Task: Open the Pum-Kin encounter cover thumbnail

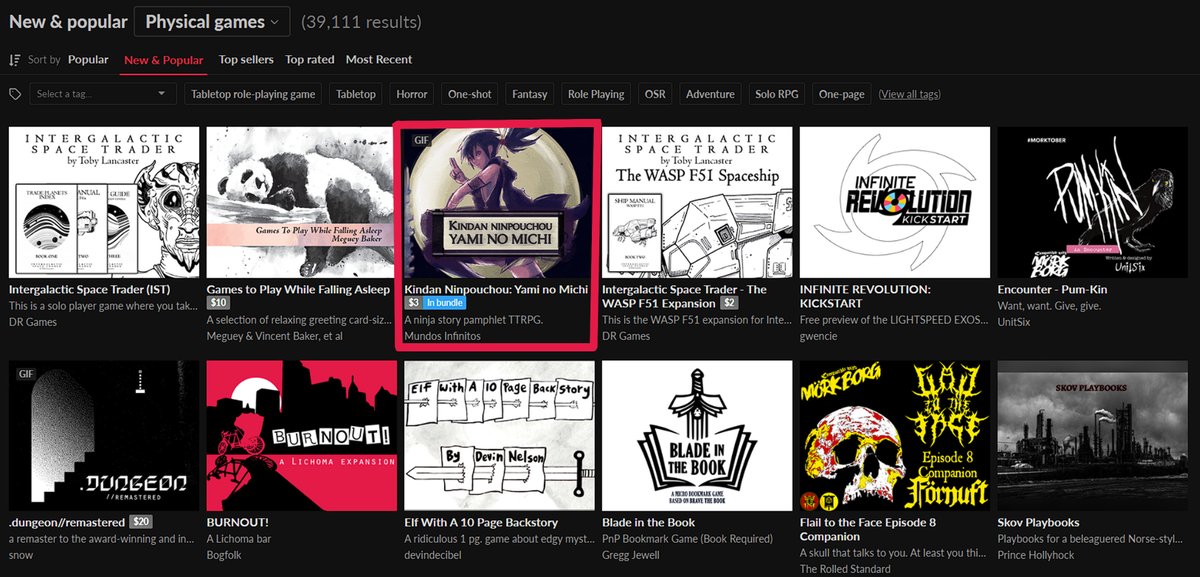Action: 1094,202
